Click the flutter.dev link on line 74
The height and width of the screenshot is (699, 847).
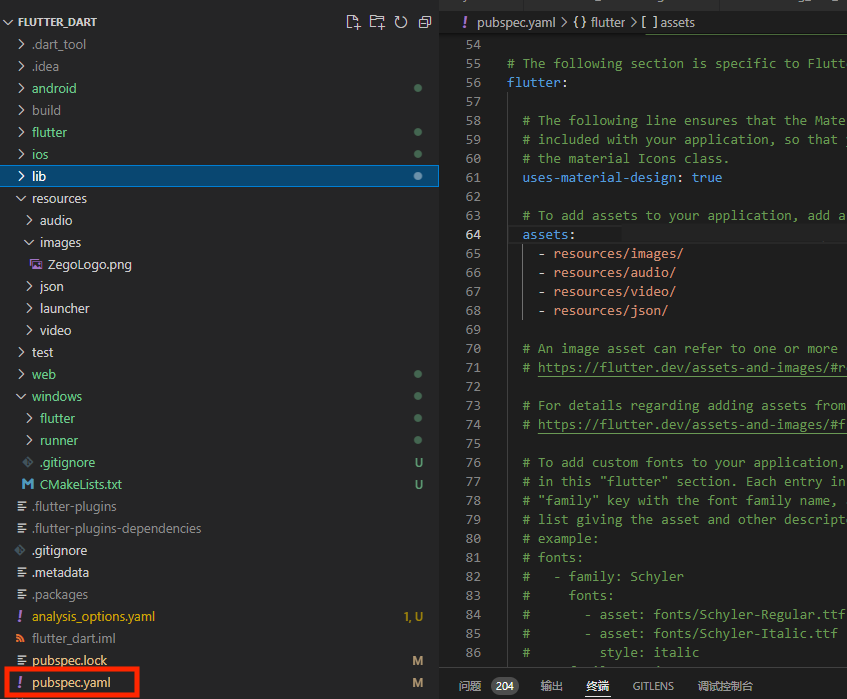coord(691,425)
